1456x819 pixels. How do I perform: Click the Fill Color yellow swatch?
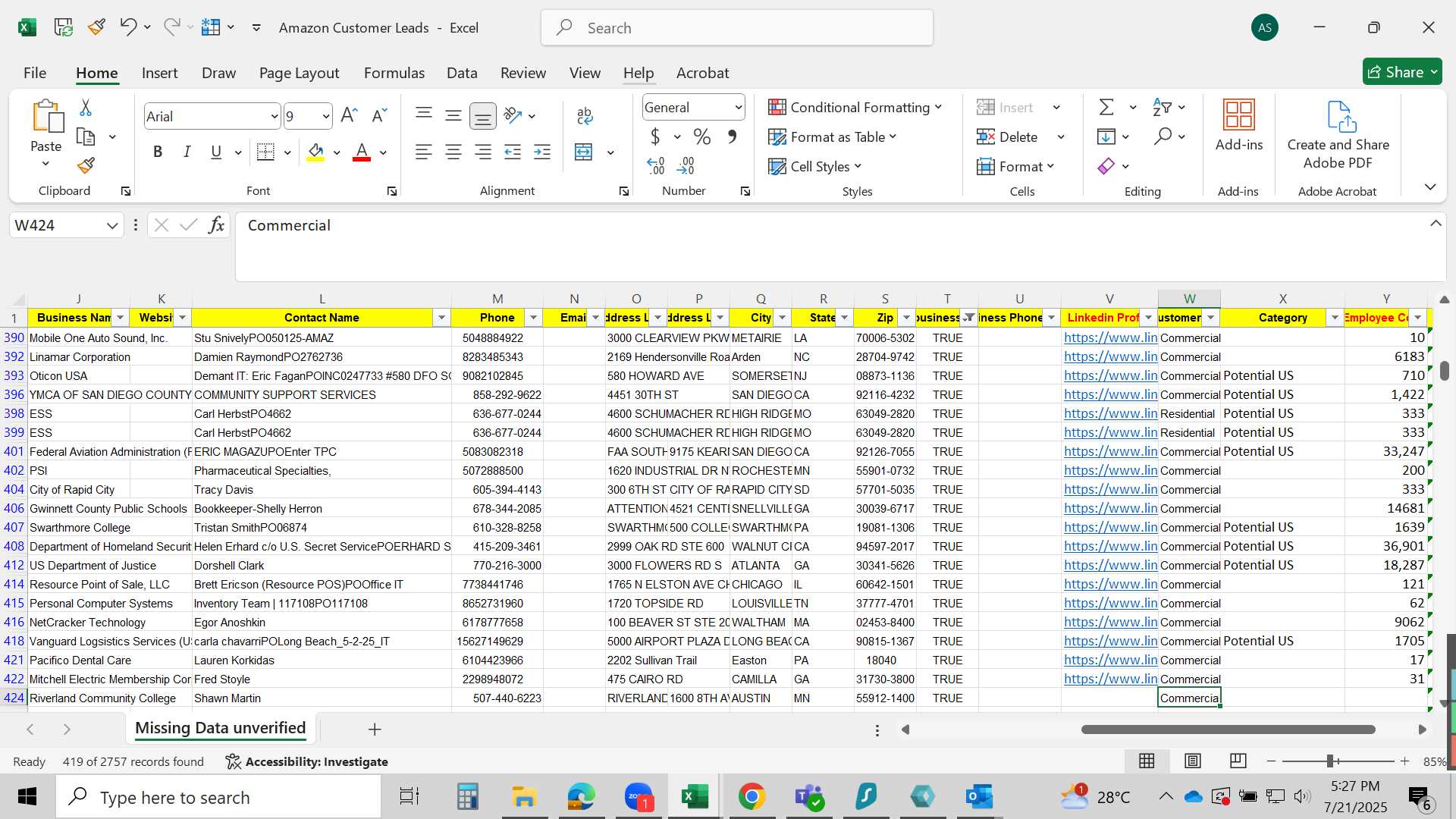click(x=316, y=152)
